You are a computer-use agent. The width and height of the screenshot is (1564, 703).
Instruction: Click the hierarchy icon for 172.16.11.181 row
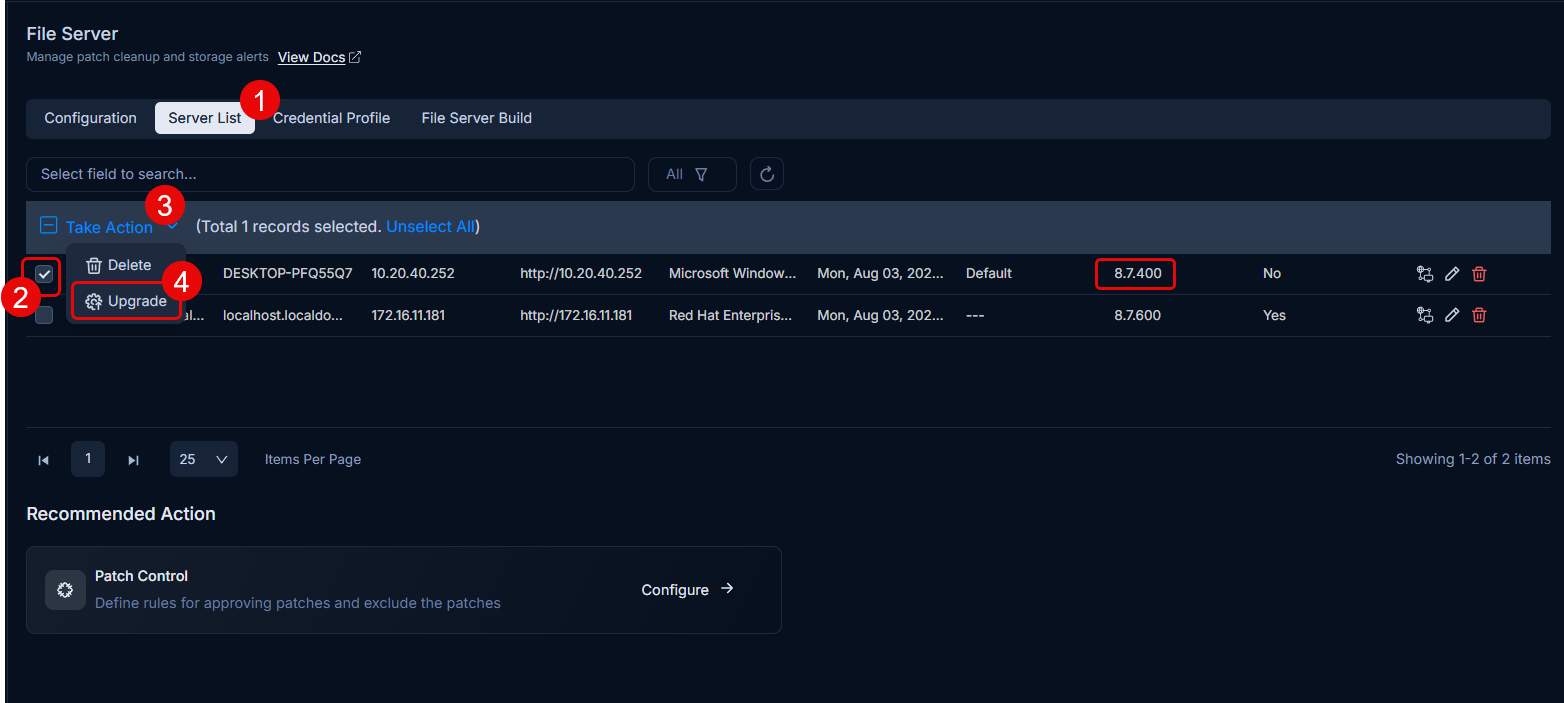(1425, 315)
